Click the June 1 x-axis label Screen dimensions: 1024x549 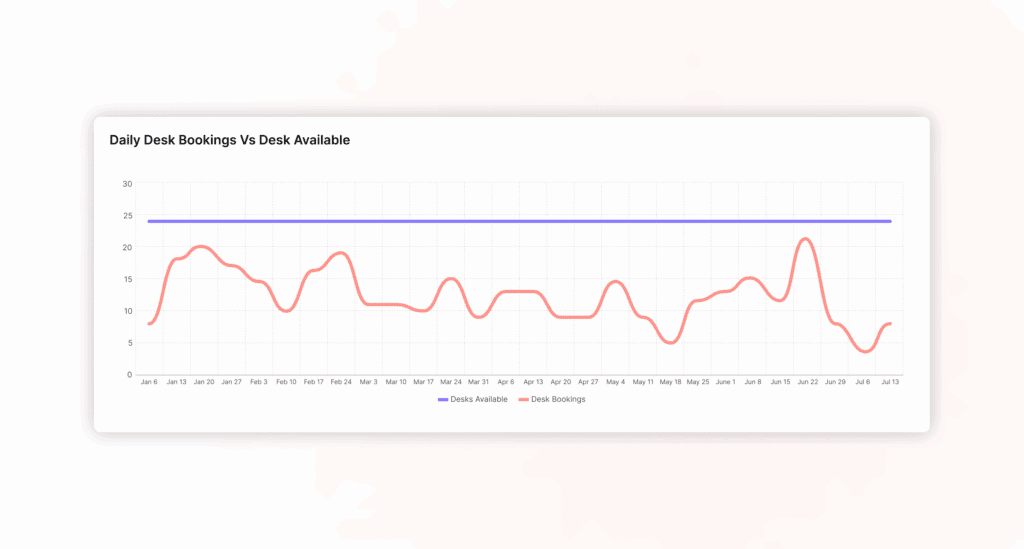(725, 382)
